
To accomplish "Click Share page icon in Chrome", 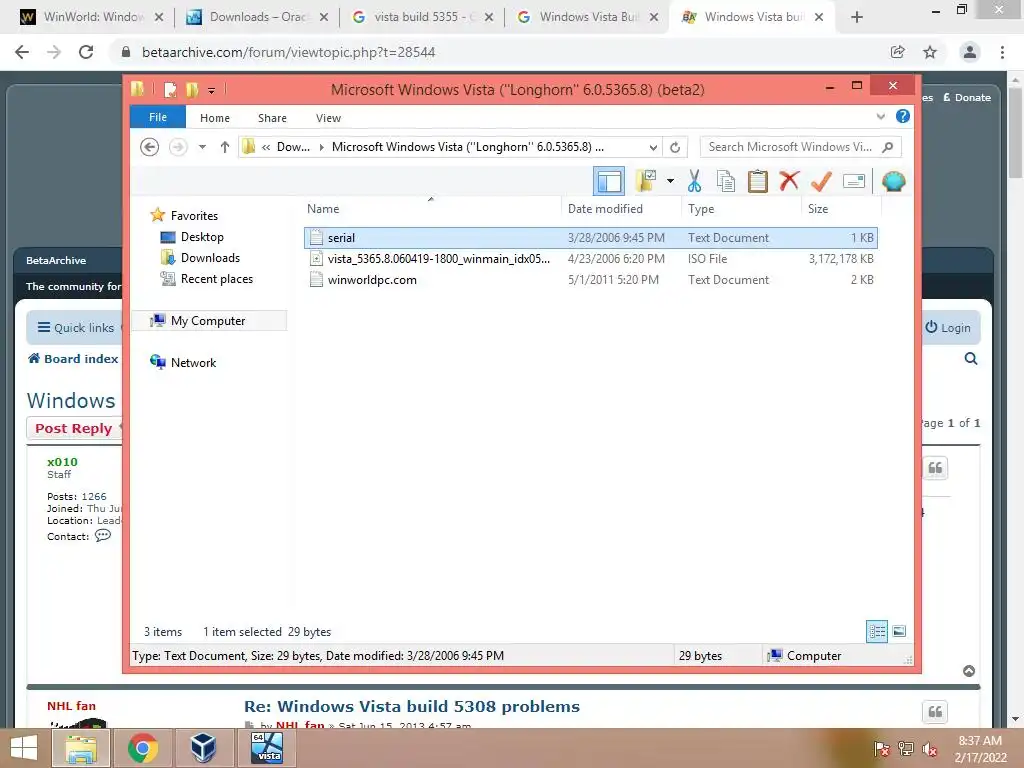I will tap(898, 52).
